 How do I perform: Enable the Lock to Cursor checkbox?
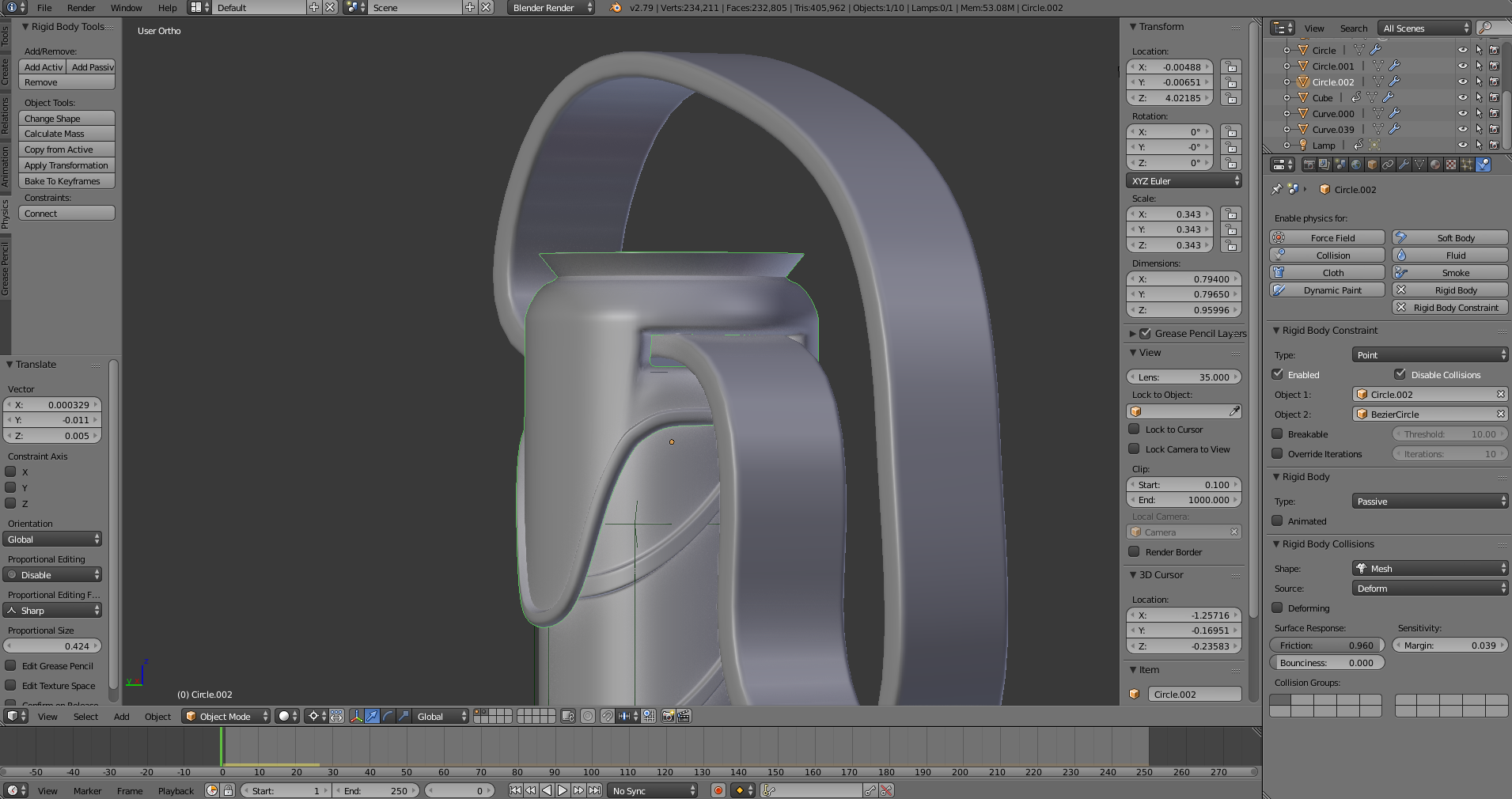[x=1134, y=429]
